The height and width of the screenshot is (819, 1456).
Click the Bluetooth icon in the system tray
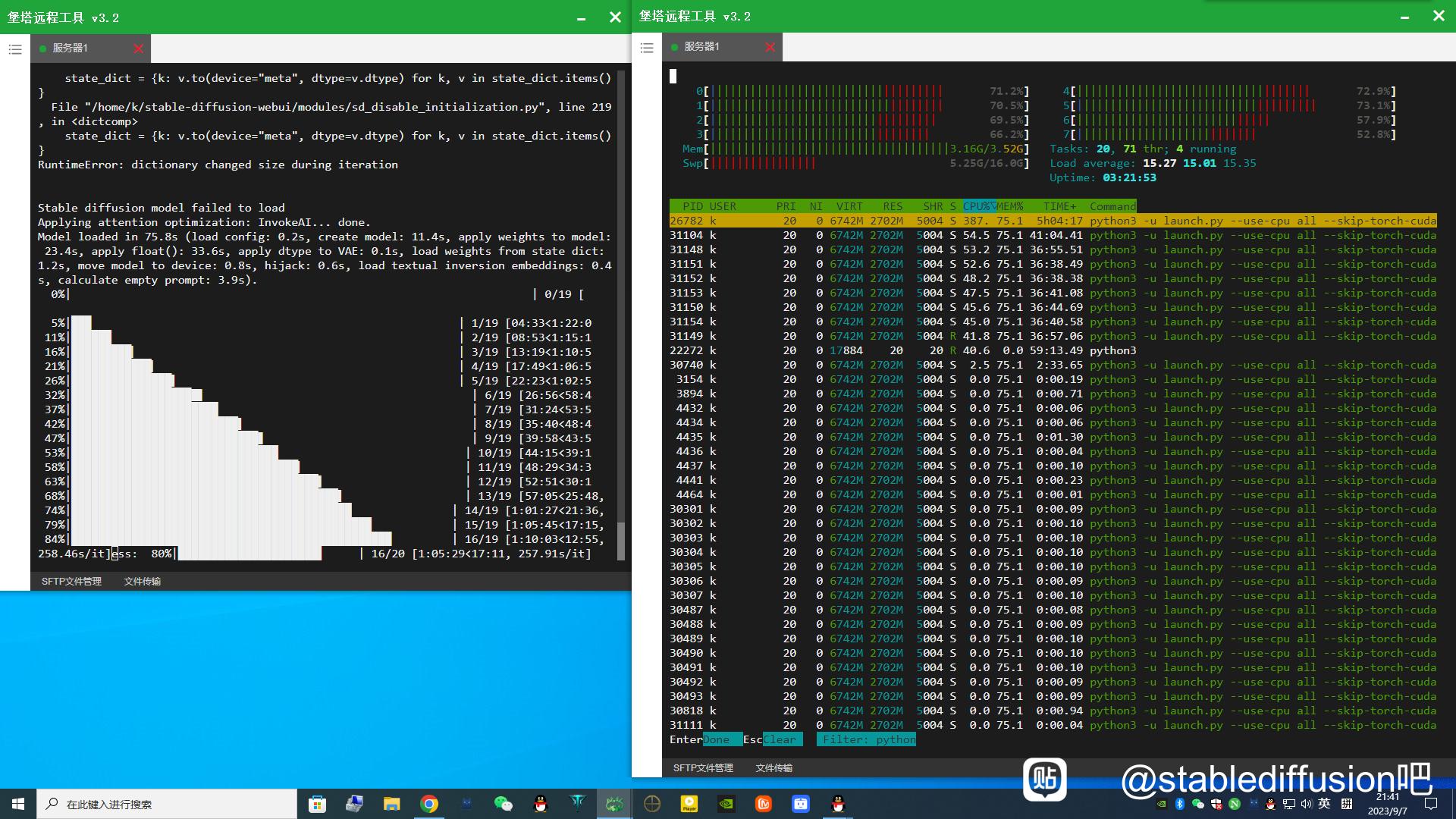pyautogui.click(x=1180, y=804)
